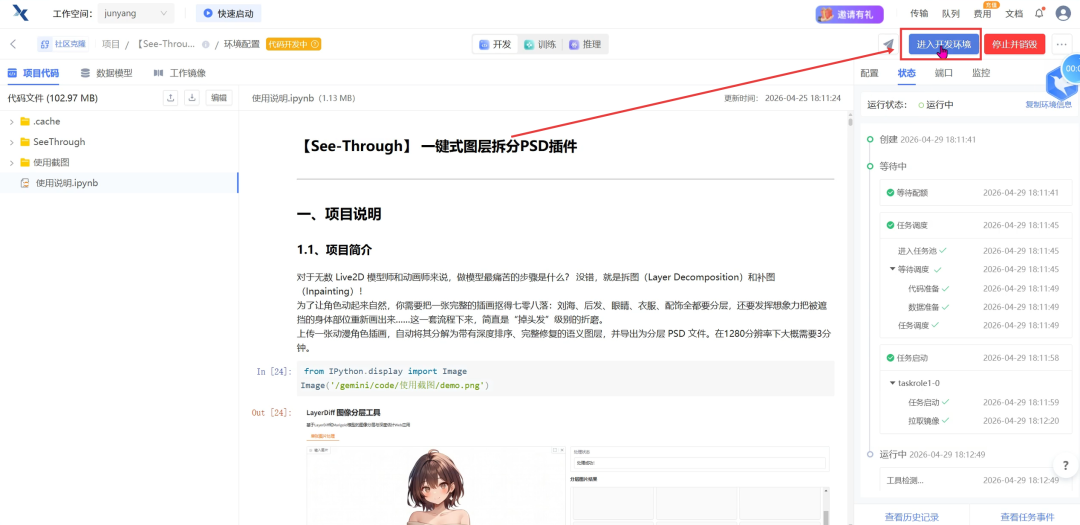Click the demo.png output image
Viewport: 1080px width, 525px height.
click(x=568, y=466)
